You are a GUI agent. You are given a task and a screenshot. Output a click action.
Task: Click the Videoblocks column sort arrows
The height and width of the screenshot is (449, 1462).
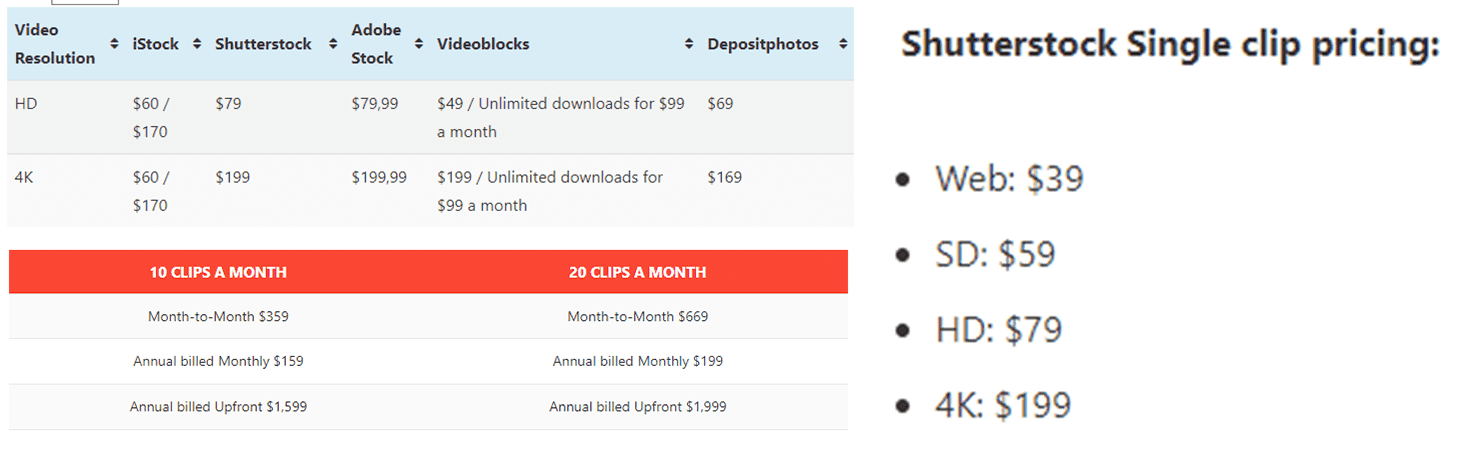(689, 44)
